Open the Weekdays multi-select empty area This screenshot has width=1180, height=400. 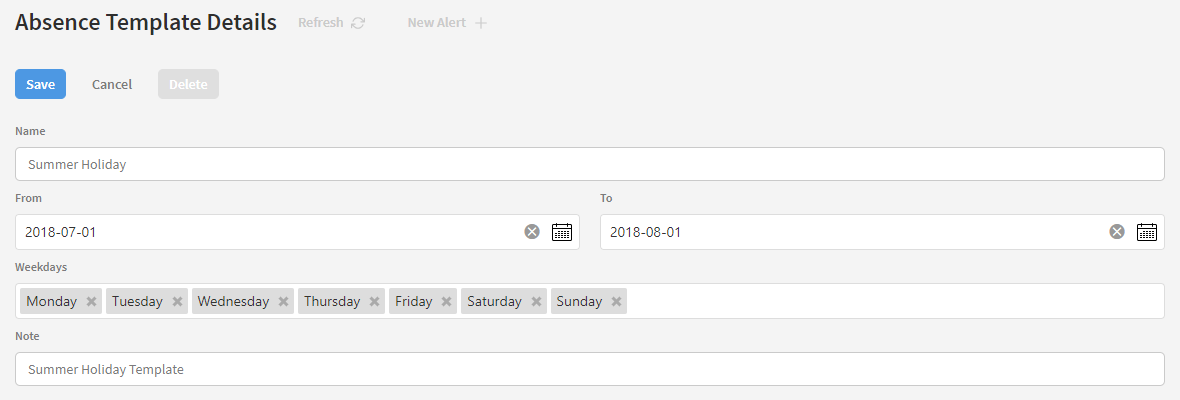(x=890, y=301)
